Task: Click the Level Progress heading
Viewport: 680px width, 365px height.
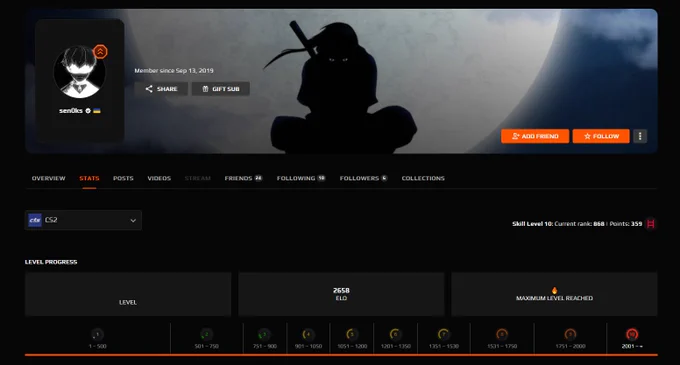Action: [51, 262]
